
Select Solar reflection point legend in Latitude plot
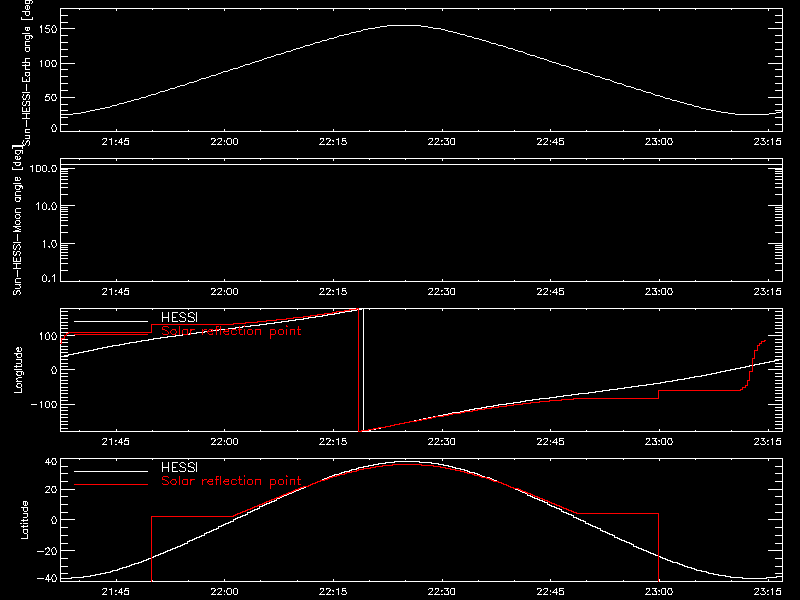[x=231, y=481]
